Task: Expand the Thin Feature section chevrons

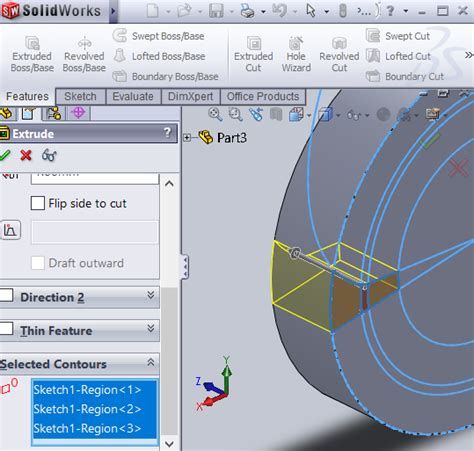Action: (x=151, y=329)
